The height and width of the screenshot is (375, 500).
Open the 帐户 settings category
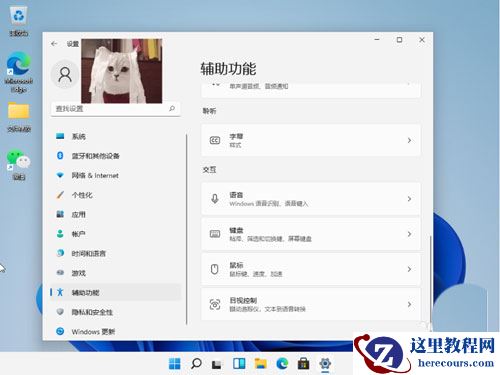[x=116, y=234]
